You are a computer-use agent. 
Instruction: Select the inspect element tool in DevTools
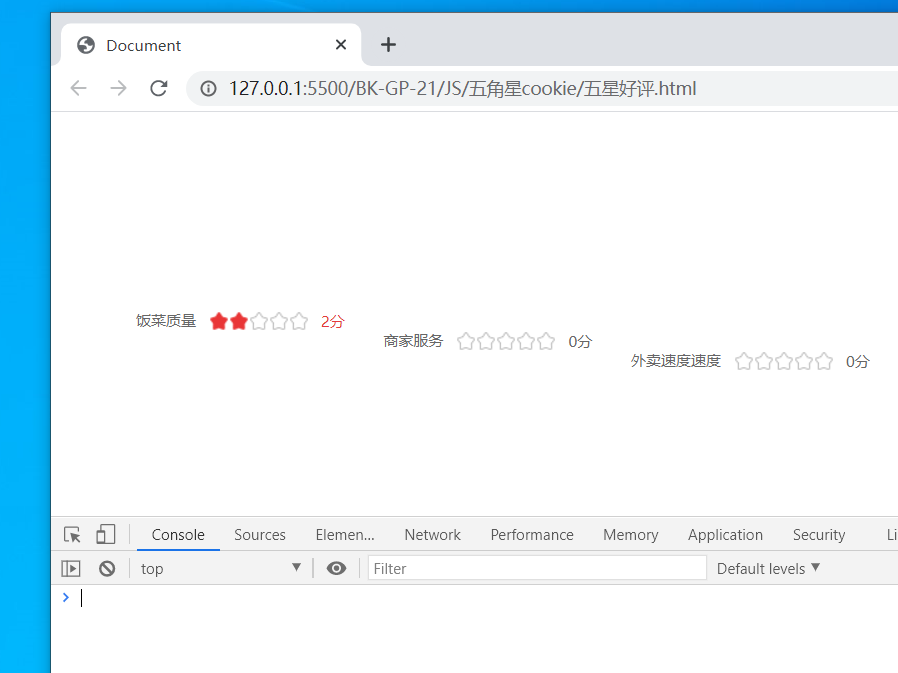(x=71, y=533)
